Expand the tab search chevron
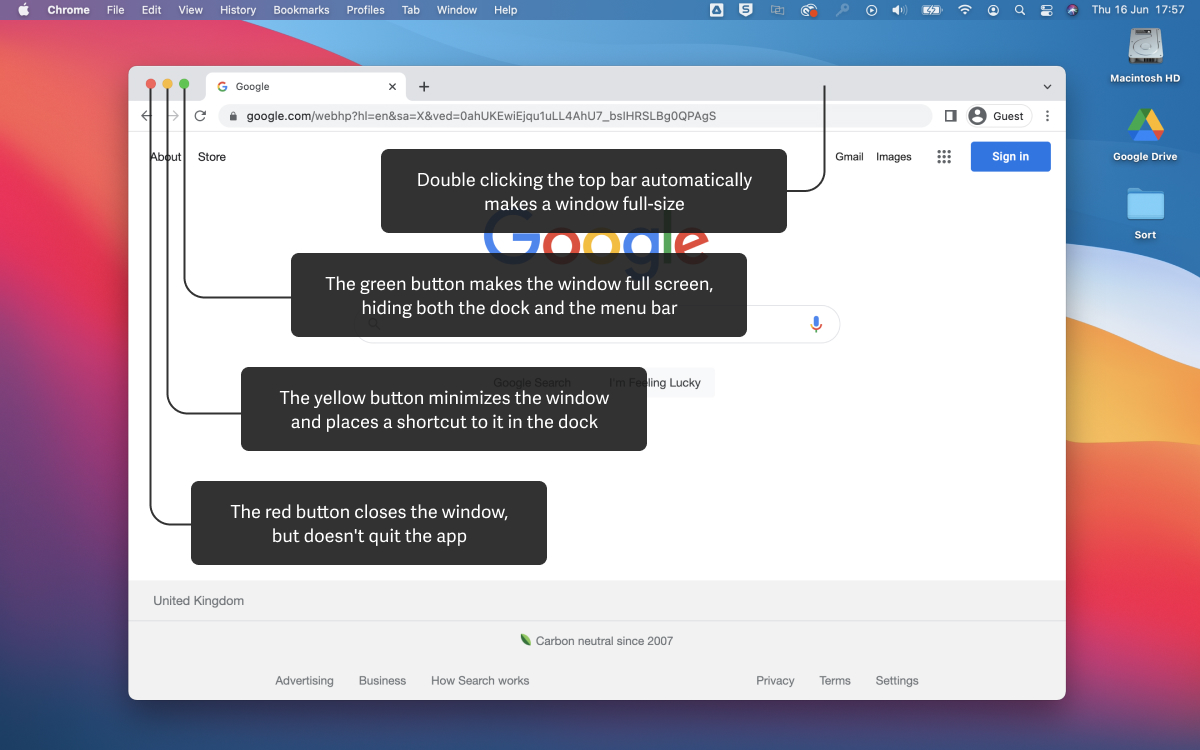The width and height of the screenshot is (1200, 750). pyautogui.click(x=1047, y=87)
